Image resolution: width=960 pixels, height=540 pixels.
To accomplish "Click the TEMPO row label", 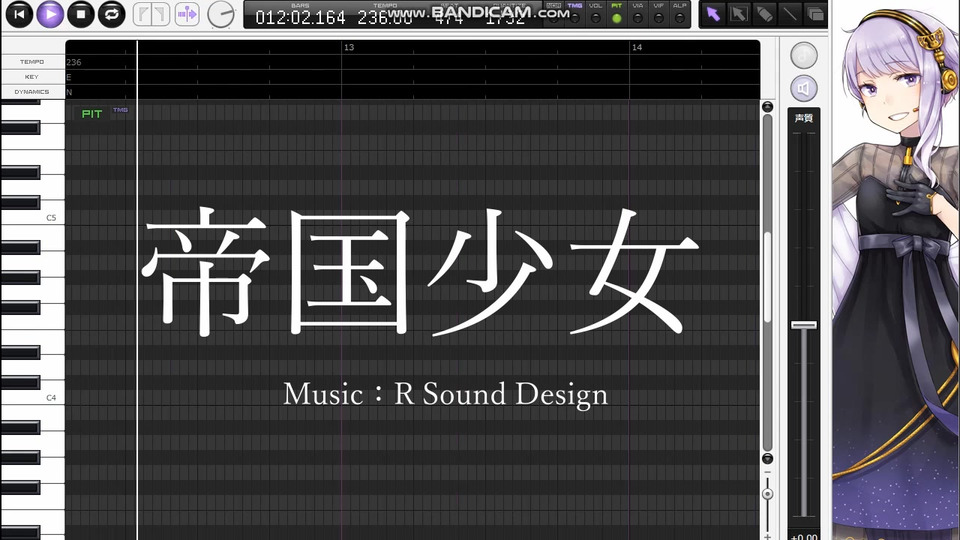I will click(x=32, y=62).
